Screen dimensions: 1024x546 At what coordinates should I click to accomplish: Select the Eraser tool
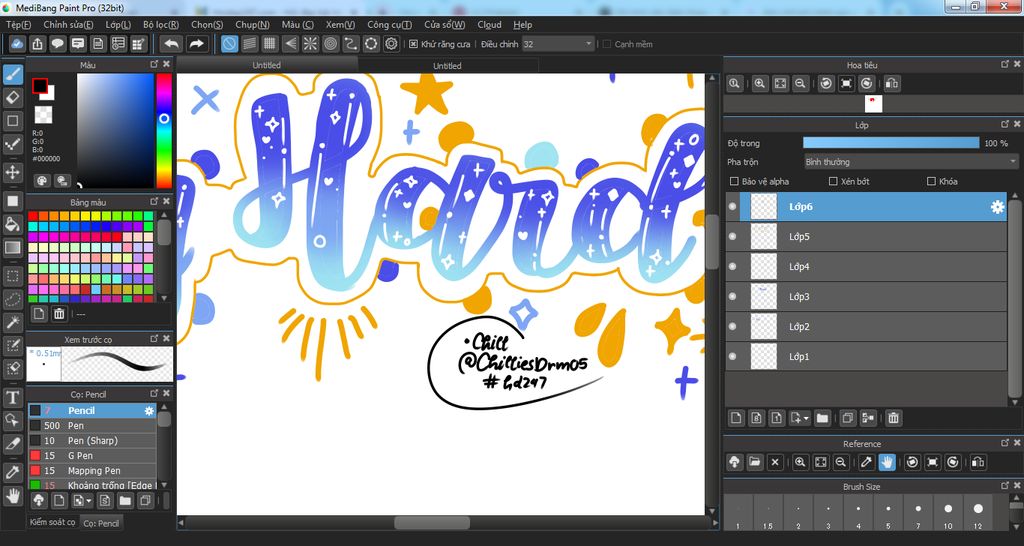[12, 98]
